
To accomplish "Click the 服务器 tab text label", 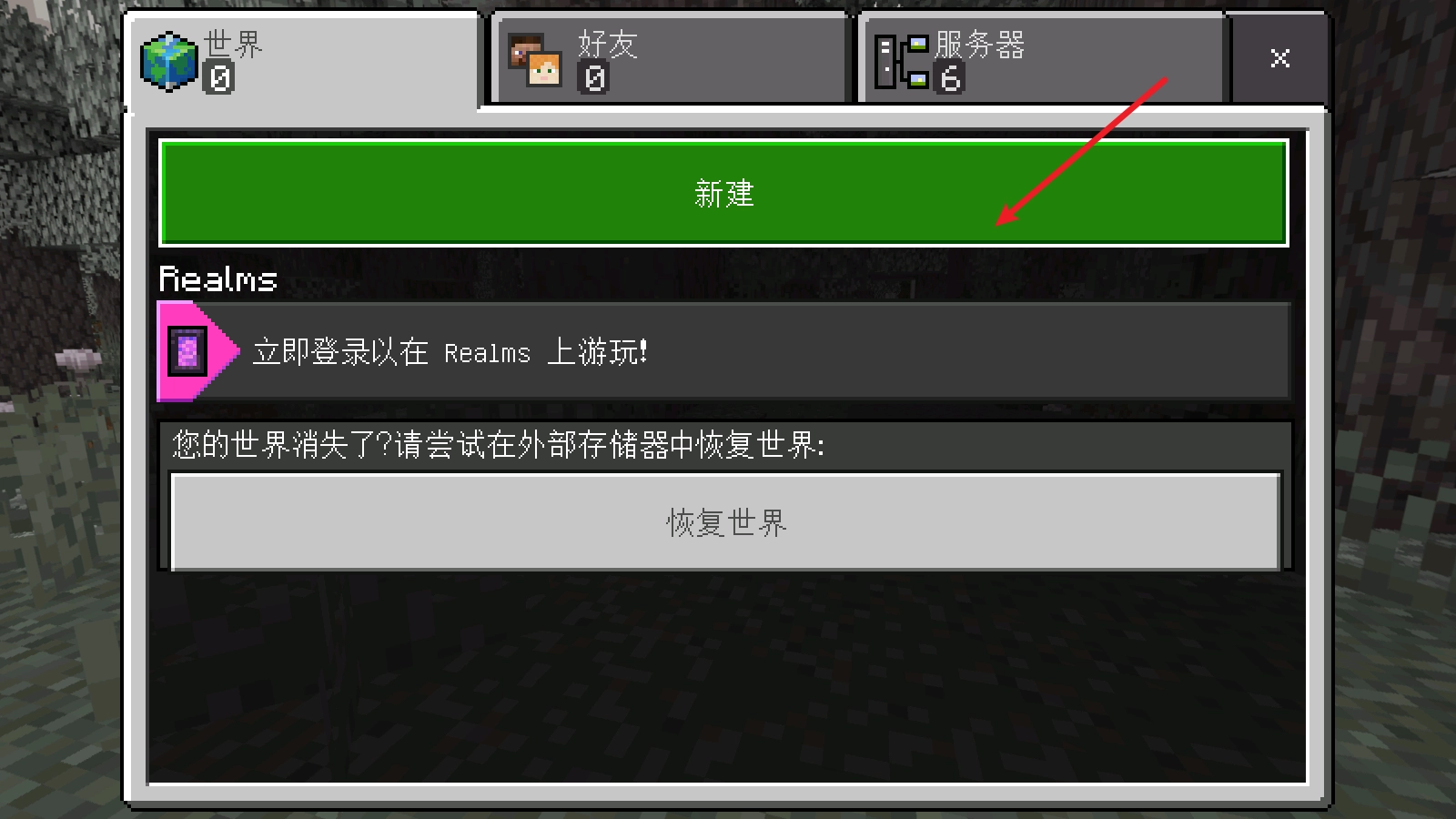I will tap(980, 44).
